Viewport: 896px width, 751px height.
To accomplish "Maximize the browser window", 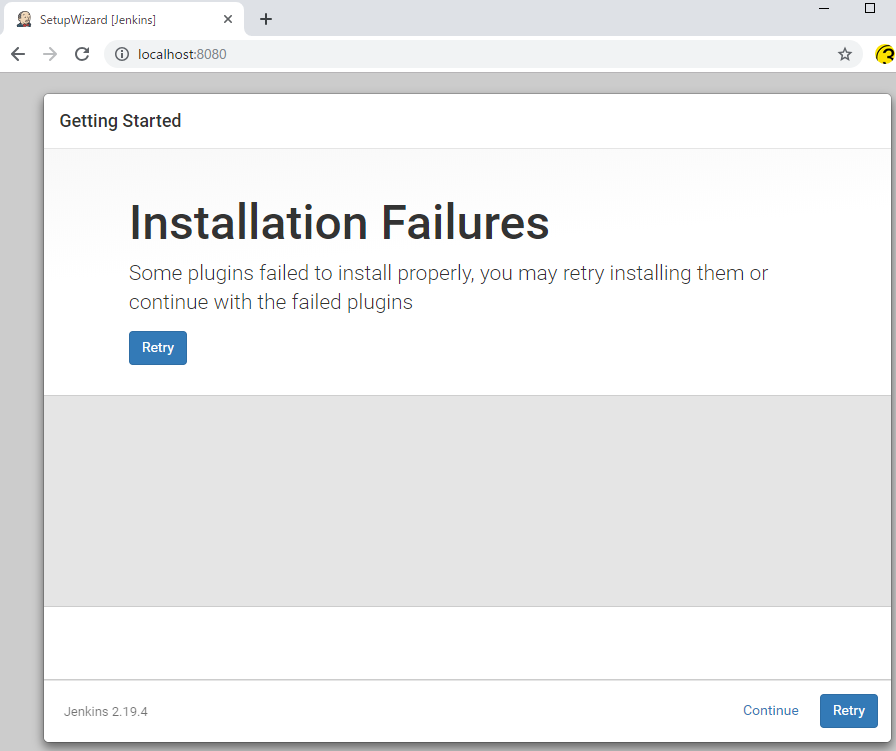I will (869, 8).
